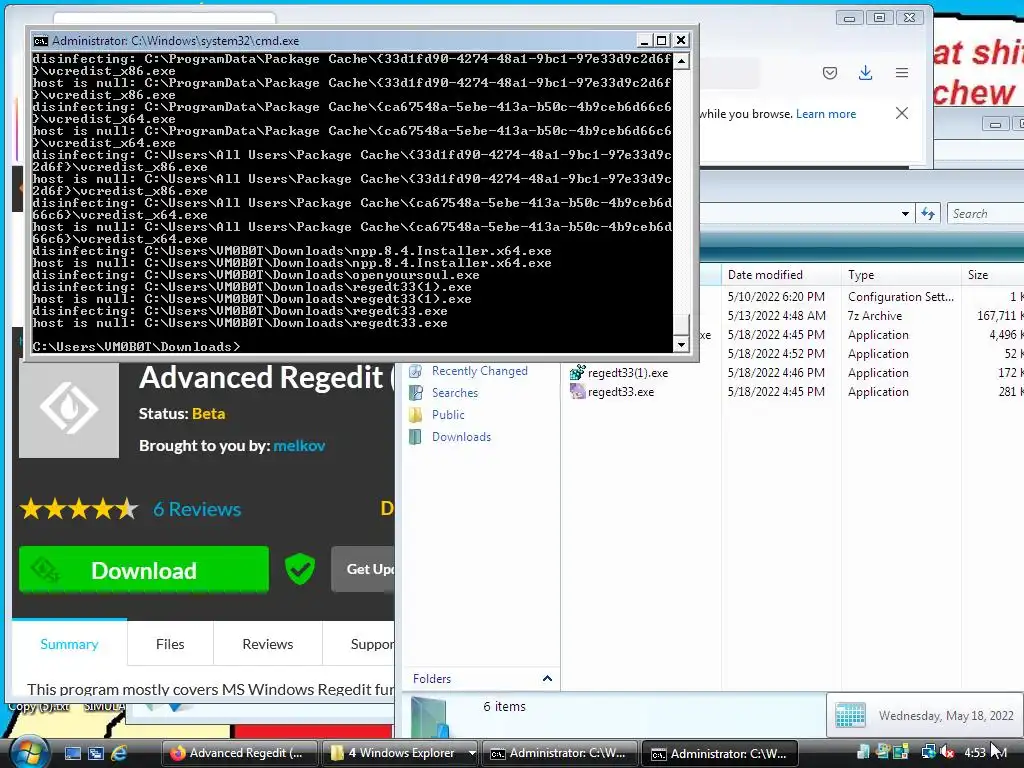Click the 6 items status text
1024x768 pixels.
[504, 707]
